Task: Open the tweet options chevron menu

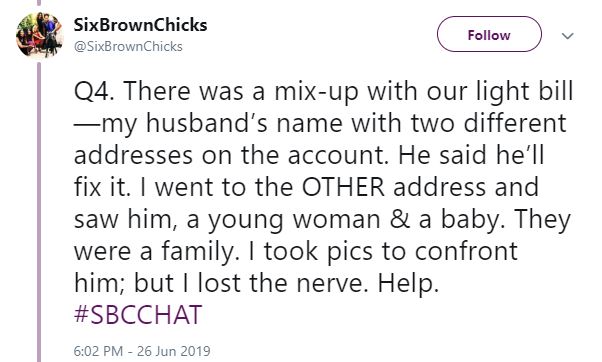Action: [x=567, y=36]
